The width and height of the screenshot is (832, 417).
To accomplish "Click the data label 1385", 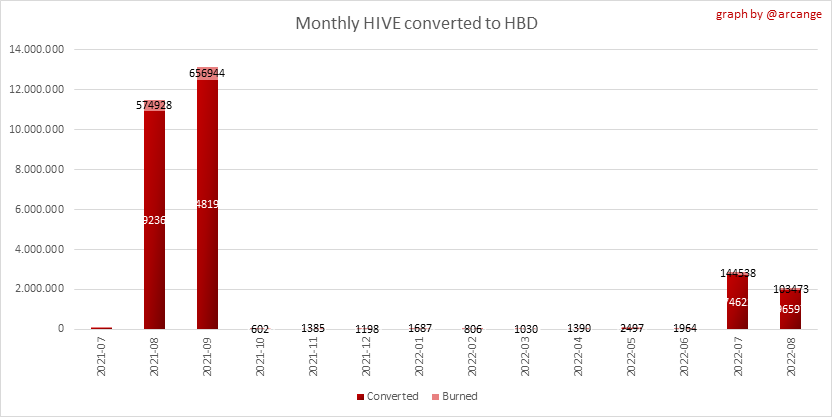I will (x=313, y=328).
